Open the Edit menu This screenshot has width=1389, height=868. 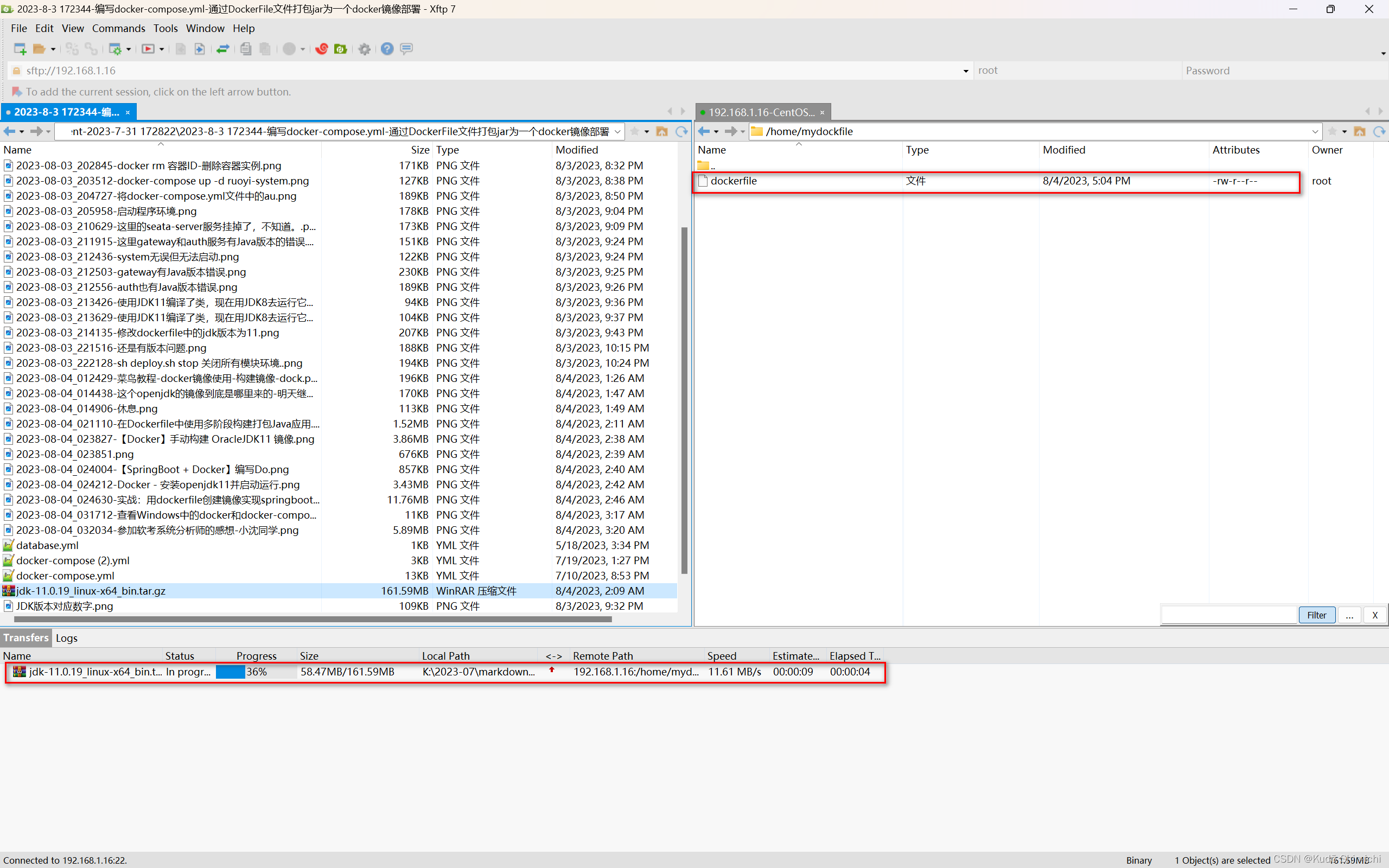click(x=44, y=28)
